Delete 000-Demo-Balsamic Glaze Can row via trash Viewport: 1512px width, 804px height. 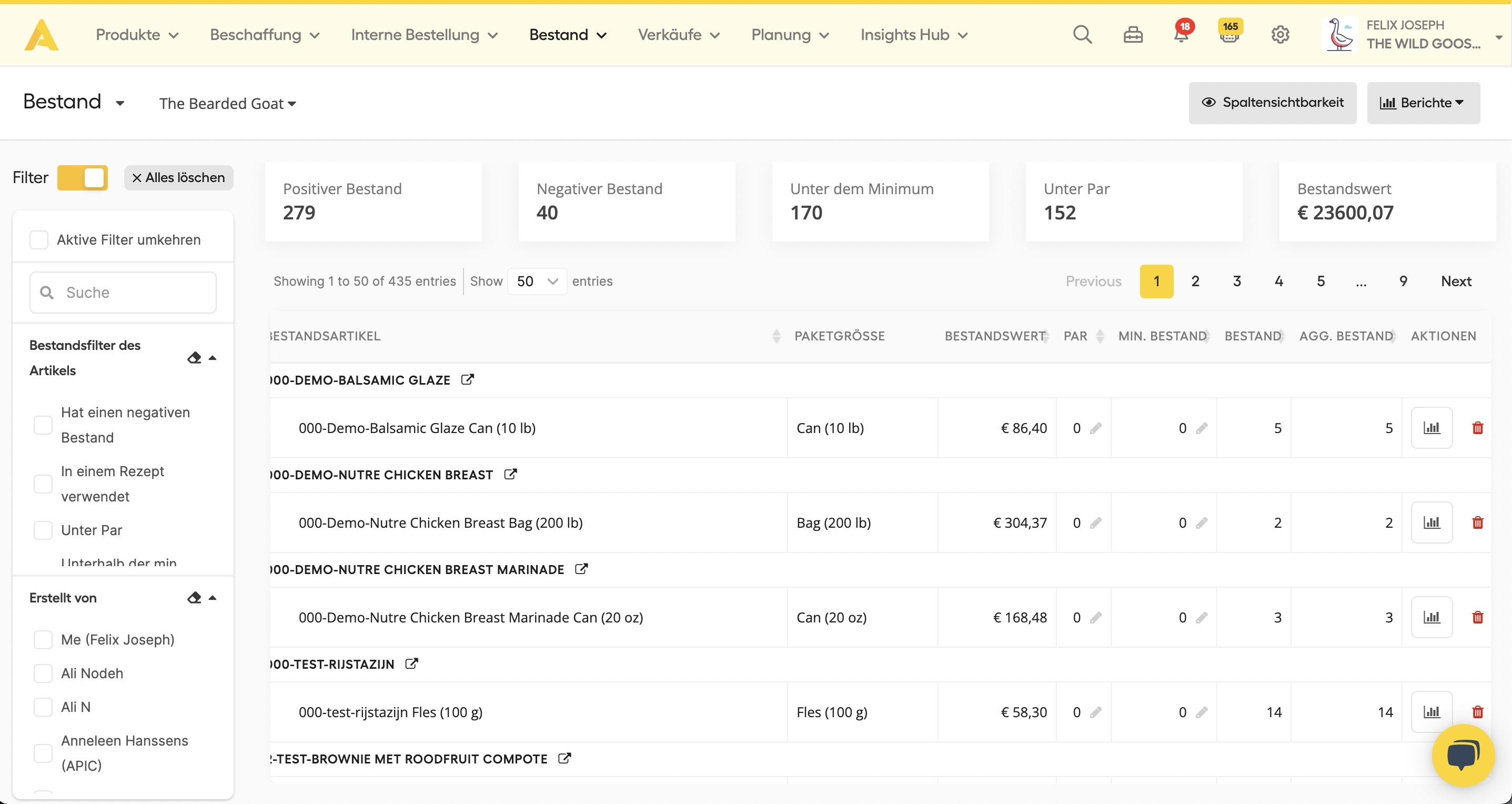[1477, 428]
